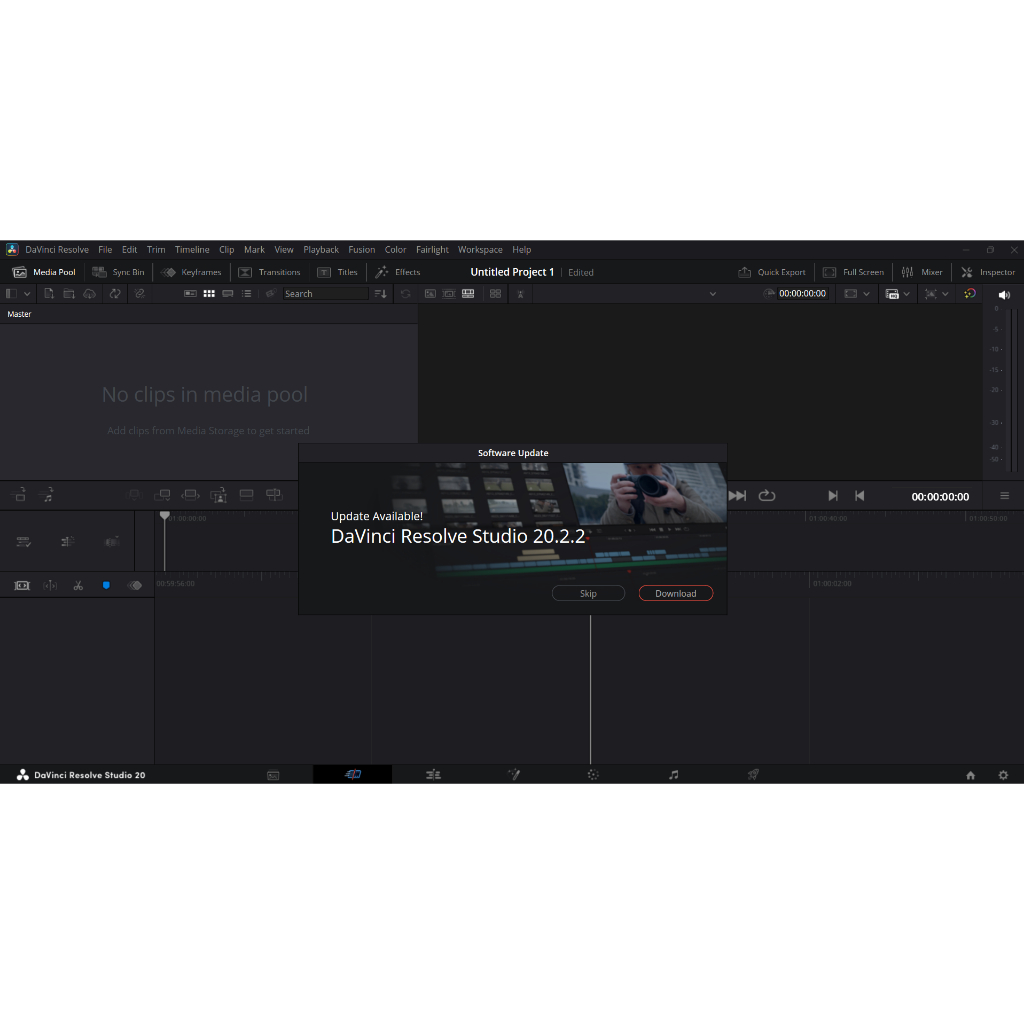Click the Search field in media pool
Image resolution: width=1024 pixels, height=1024 pixels.
click(x=325, y=294)
